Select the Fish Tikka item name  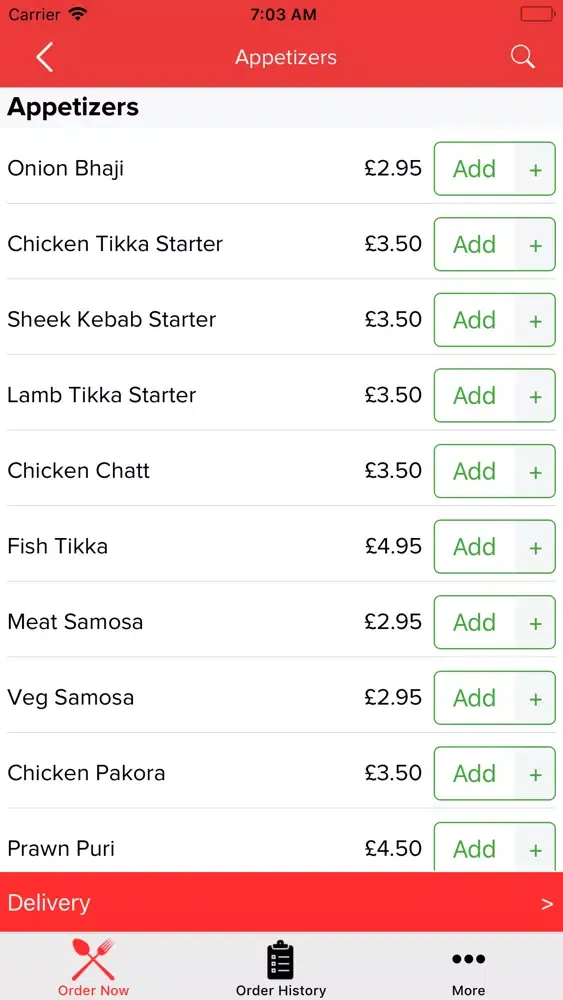tap(57, 547)
